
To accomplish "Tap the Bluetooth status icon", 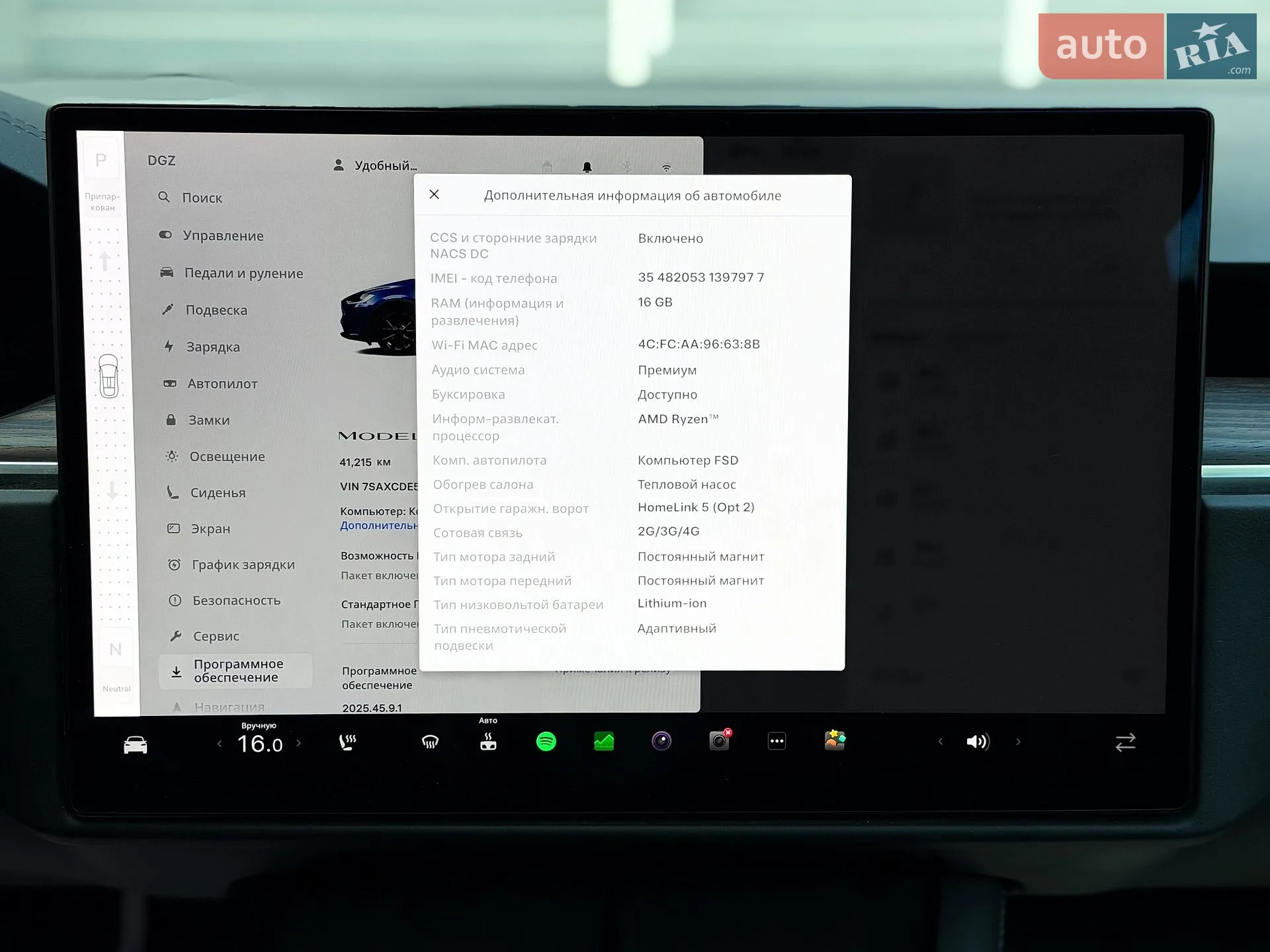I will 626,167.
